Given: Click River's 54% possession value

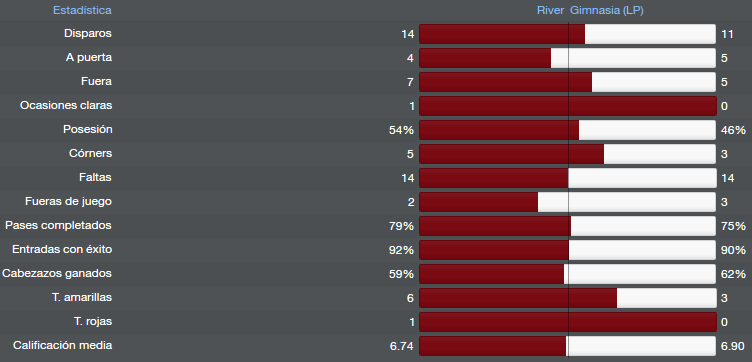Looking at the screenshot, I should tap(401, 130).
